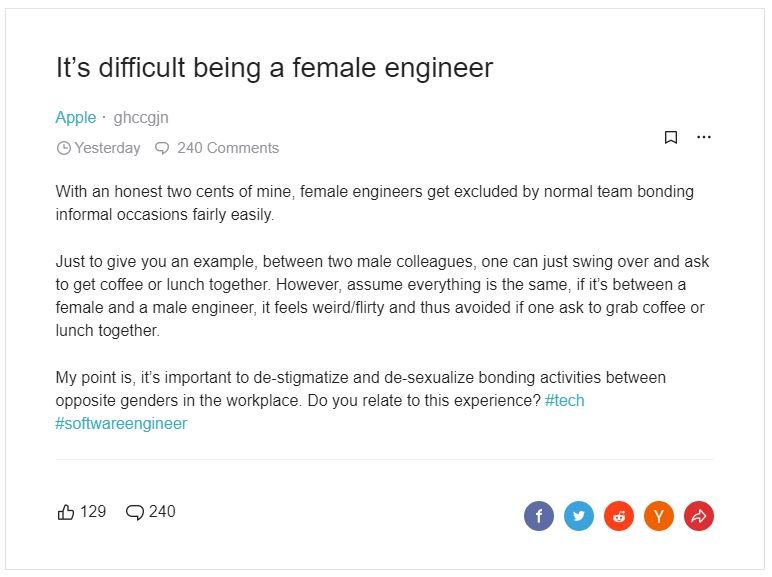This screenshot has height=577, width=772.
Task: Open the three-dots more options menu
Action: pyautogui.click(x=704, y=137)
